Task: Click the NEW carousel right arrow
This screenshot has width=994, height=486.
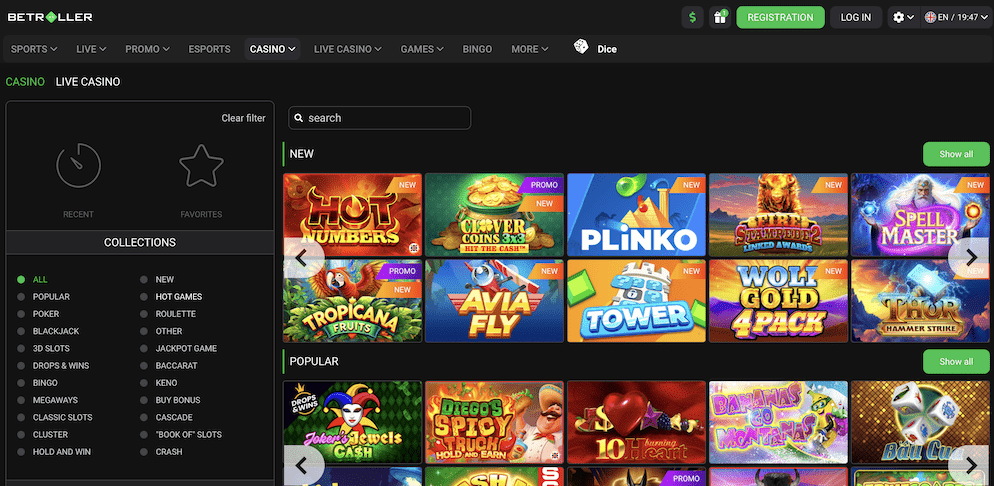Action: [971, 257]
